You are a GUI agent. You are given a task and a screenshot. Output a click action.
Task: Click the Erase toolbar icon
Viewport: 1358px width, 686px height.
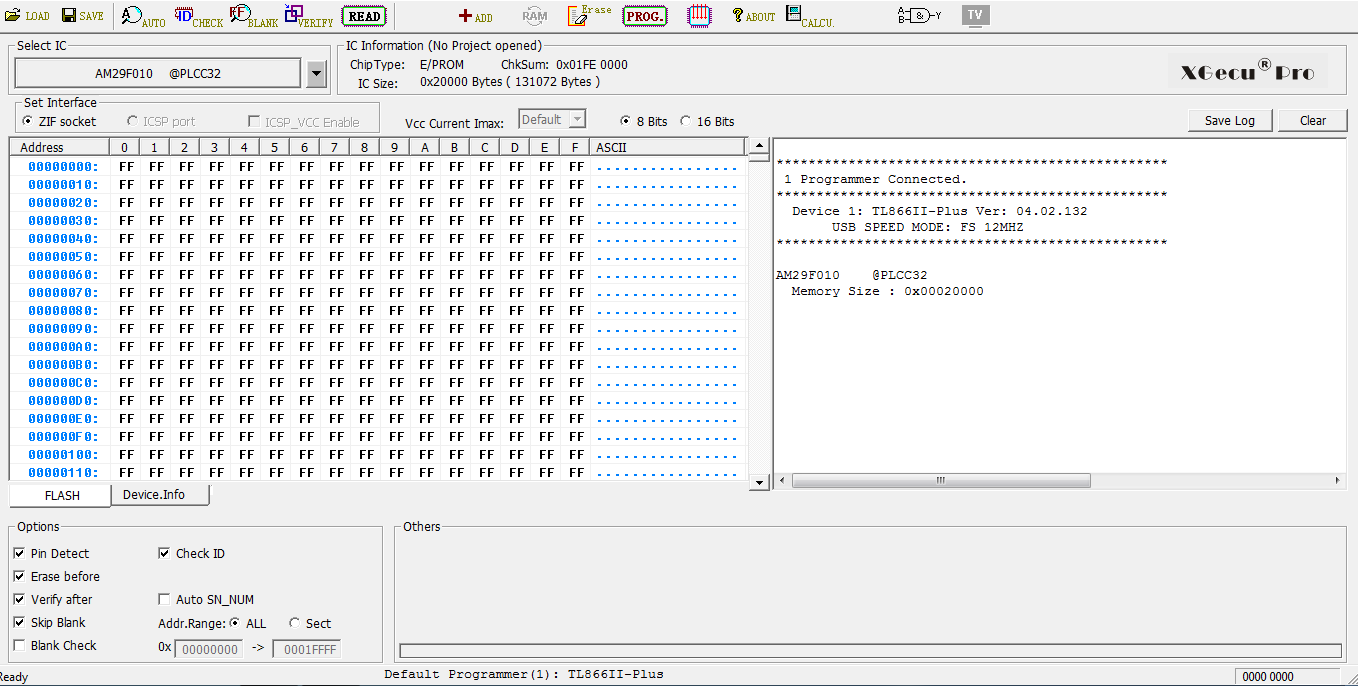pos(589,13)
